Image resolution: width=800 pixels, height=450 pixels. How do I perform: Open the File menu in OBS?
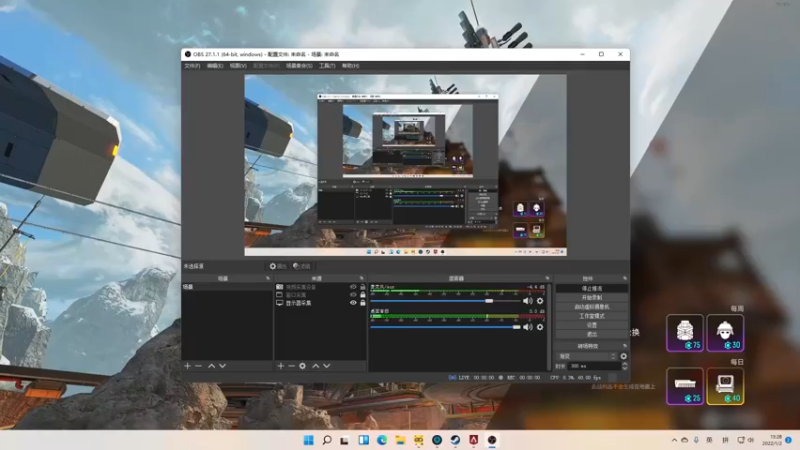coord(192,66)
